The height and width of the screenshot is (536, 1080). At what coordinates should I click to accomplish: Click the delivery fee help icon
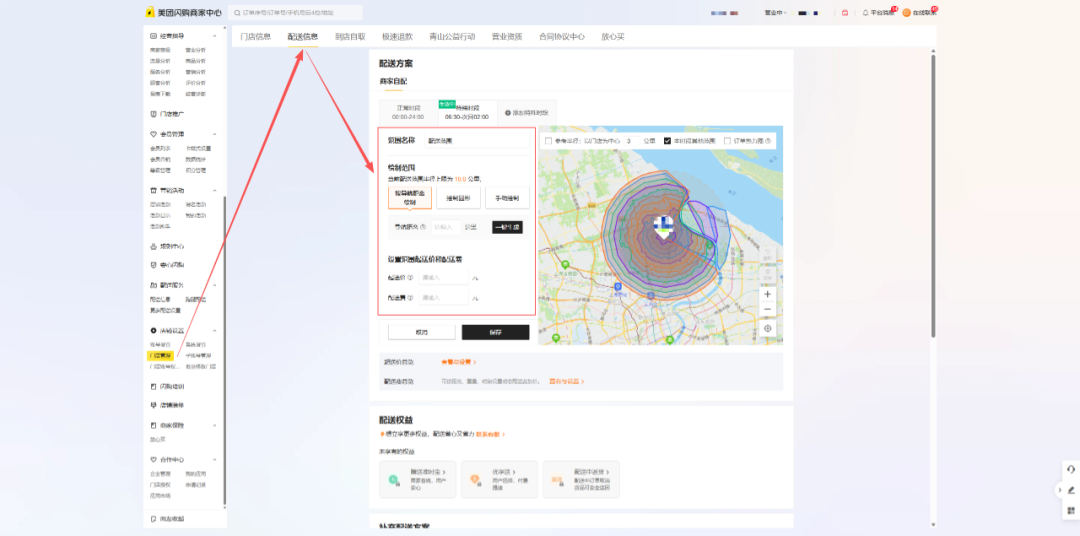click(x=411, y=298)
